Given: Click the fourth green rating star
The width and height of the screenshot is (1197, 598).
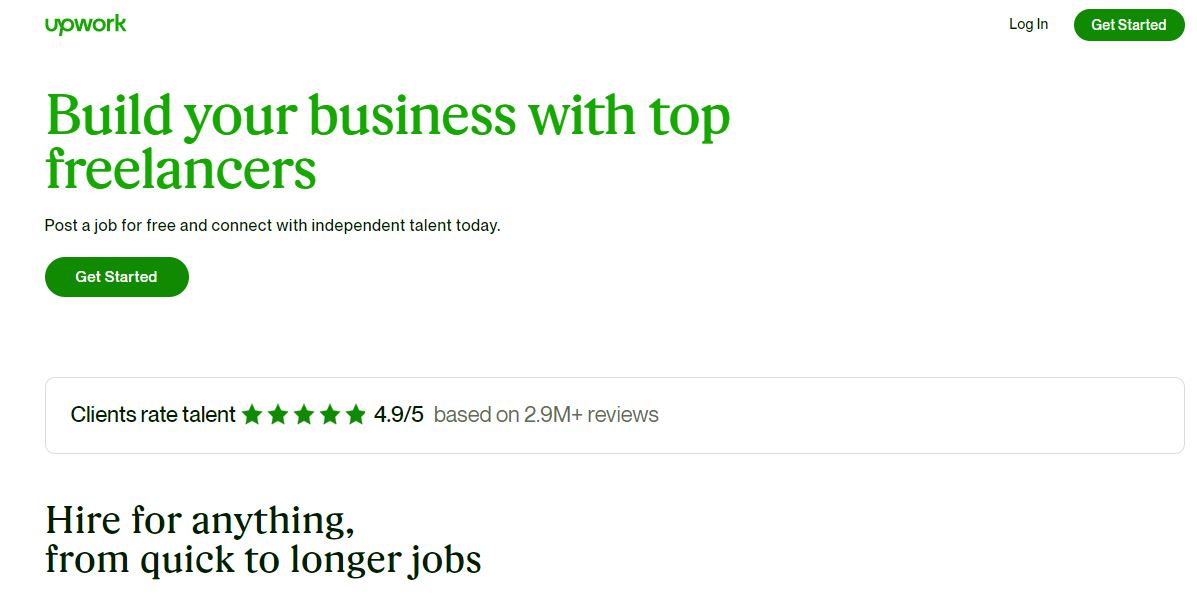Looking at the screenshot, I should [x=330, y=415].
